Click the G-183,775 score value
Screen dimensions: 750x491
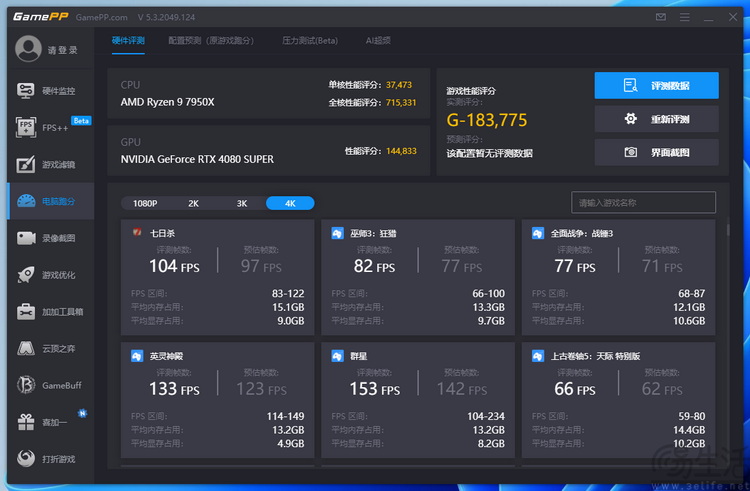pyautogui.click(x=486, y=120)
